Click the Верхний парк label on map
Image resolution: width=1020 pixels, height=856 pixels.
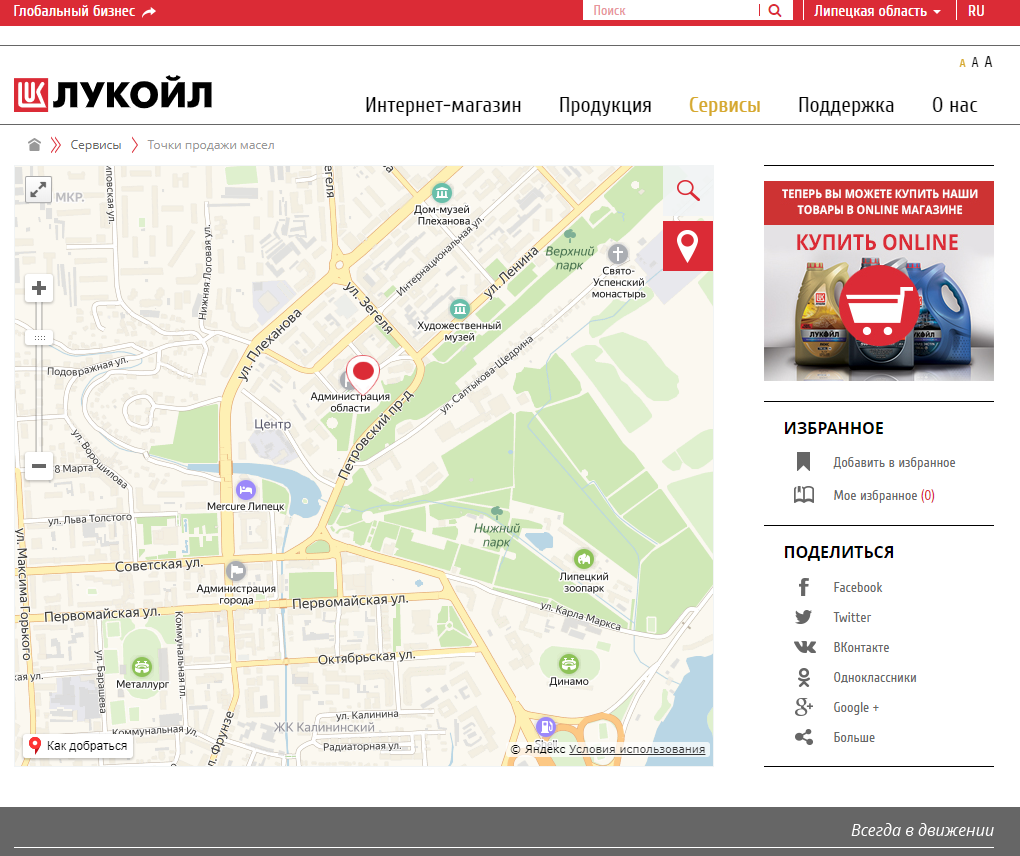tap(570, 258)
